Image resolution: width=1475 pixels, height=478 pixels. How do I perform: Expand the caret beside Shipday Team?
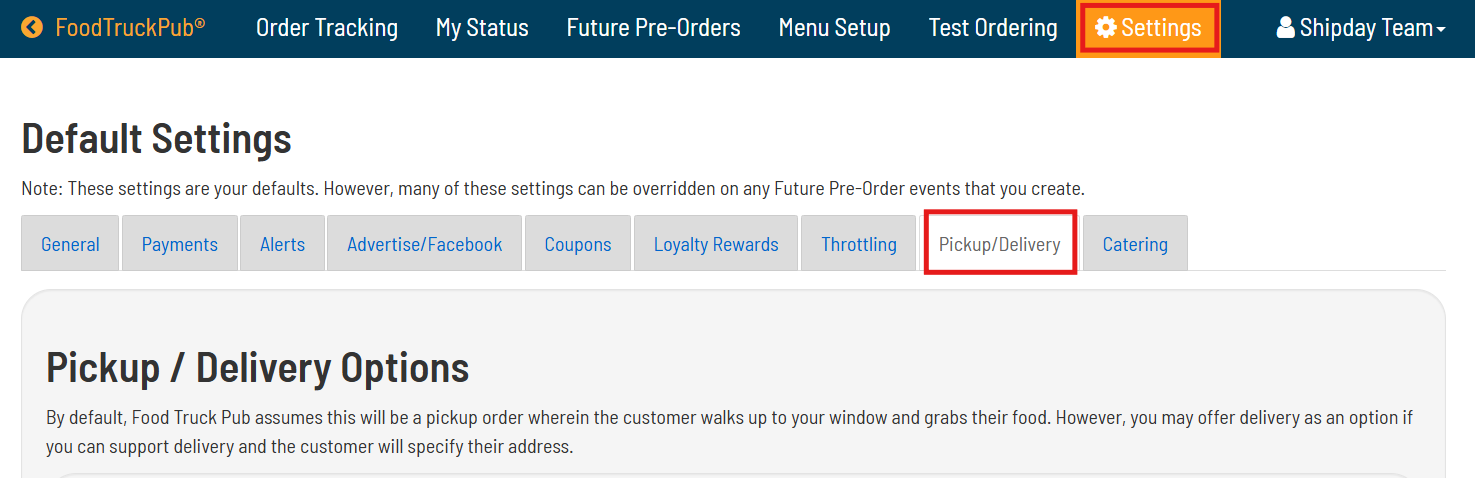pyautogui.click(x=1441, y=30)
